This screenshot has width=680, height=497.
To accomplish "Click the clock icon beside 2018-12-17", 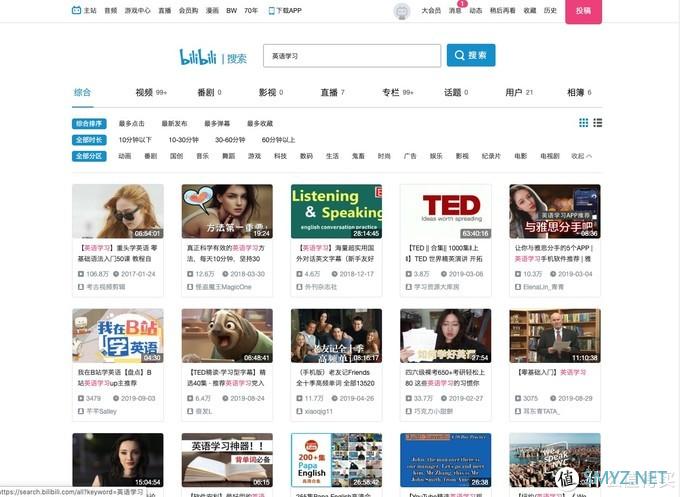I will click(x=334, y=274).
